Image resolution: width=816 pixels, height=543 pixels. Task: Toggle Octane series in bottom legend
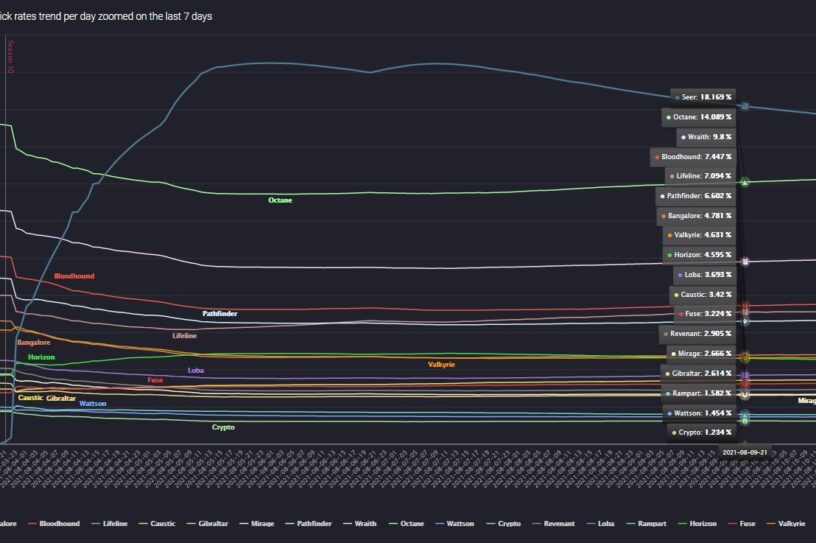(x=407, y=524)
